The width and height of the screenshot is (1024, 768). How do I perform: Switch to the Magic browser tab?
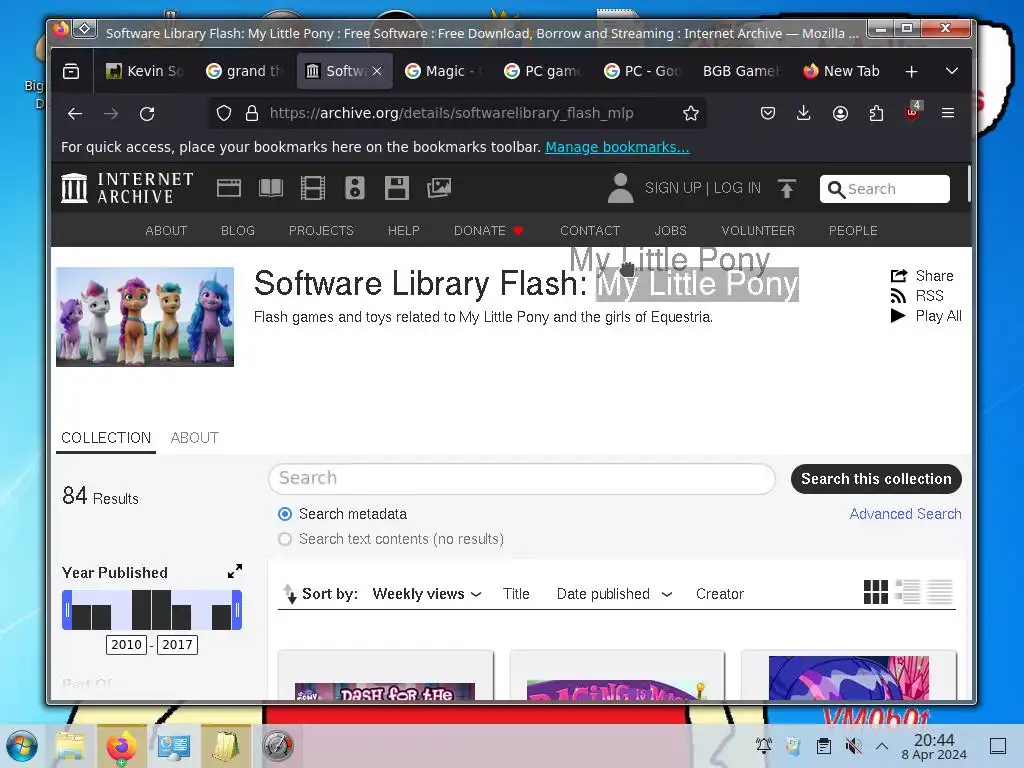[x=443, y=71]
